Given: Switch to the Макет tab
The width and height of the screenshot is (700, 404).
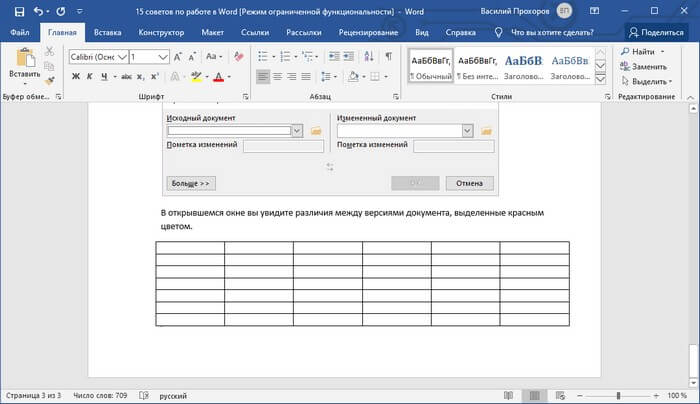Looking at the screenshot, I should 212,33.
